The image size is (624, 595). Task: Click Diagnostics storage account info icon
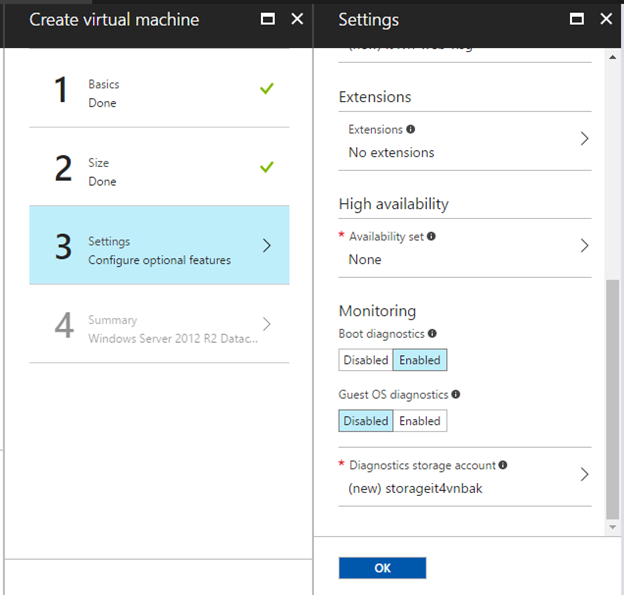503,465
